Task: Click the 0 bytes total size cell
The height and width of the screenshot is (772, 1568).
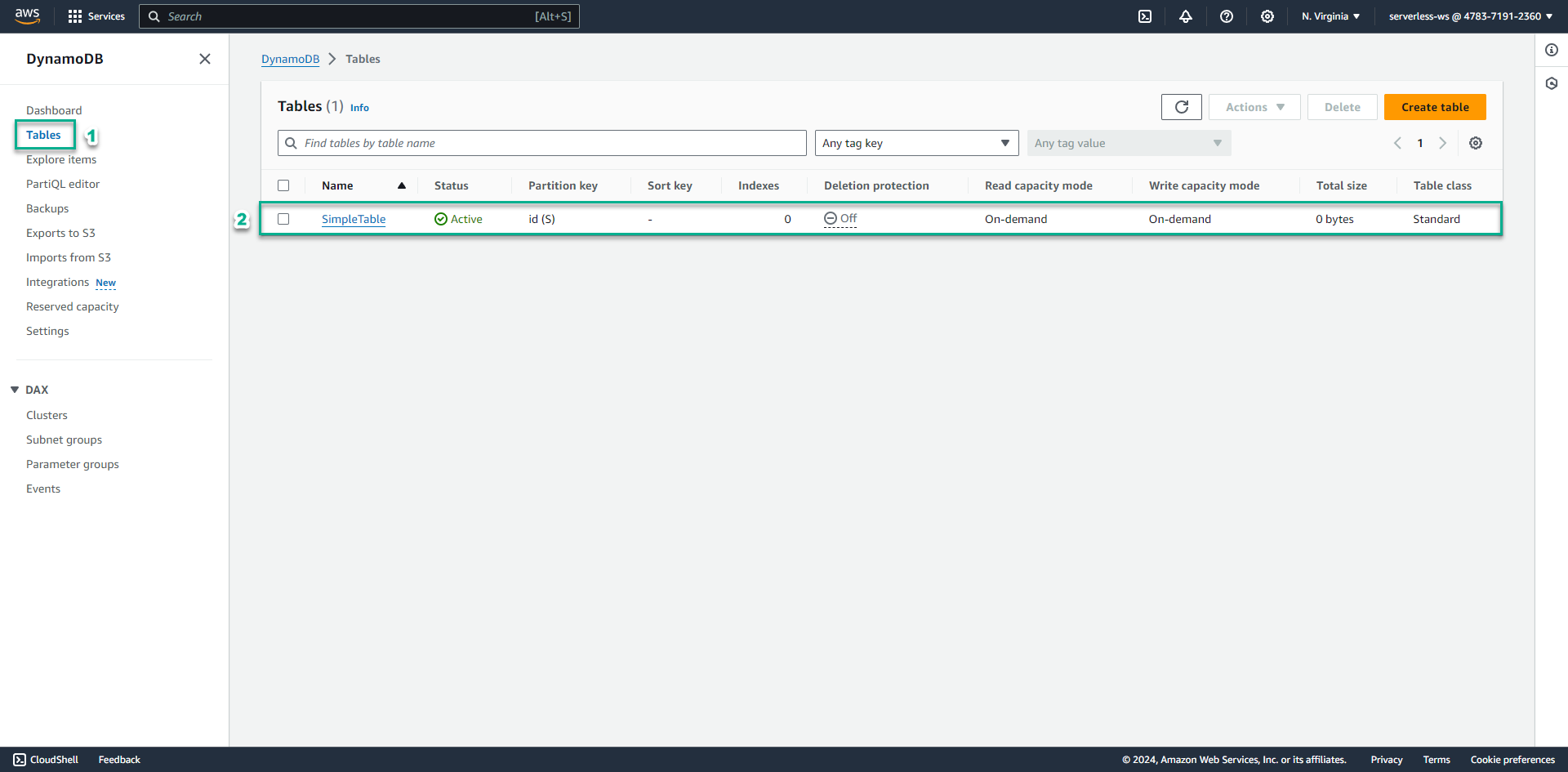Action: (x=1334, y=219)
